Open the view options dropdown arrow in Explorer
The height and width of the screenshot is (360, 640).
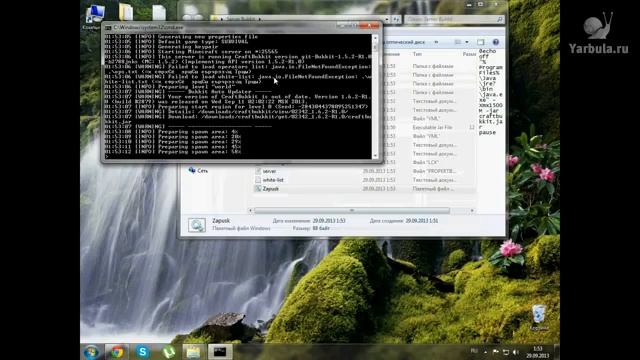[x=467, y=42]
